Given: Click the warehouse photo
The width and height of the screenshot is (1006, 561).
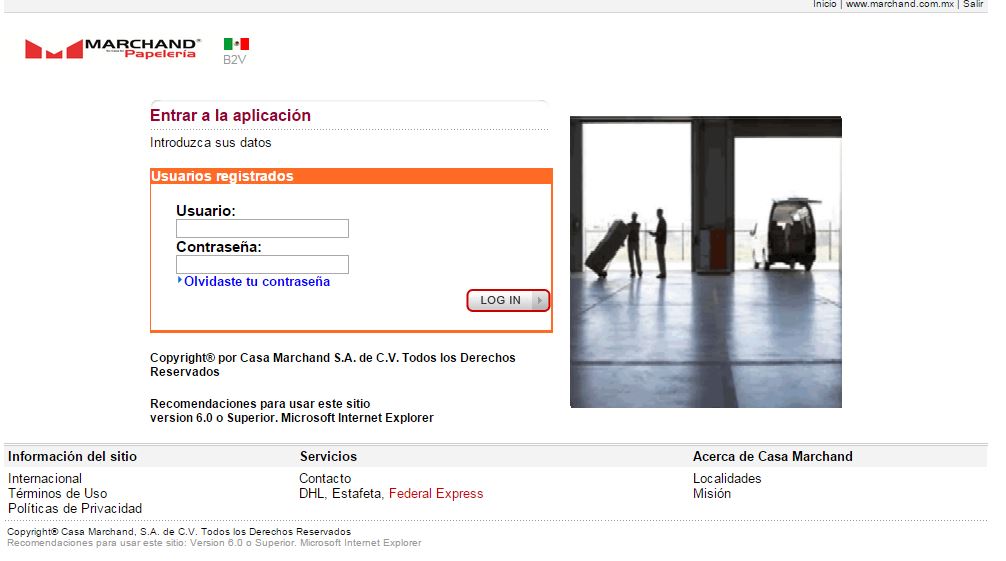Looking at the screenshot, I should coord(706,262).
